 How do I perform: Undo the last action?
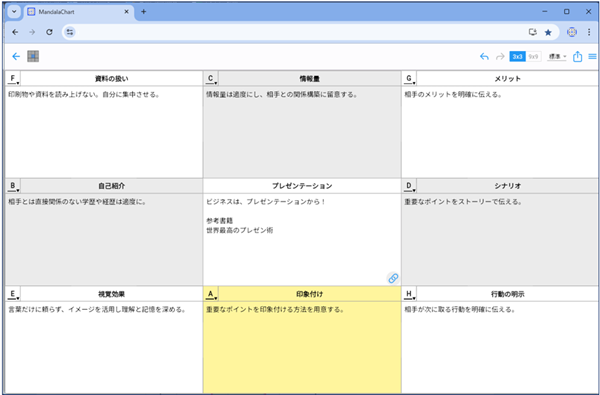coord(484,57)
